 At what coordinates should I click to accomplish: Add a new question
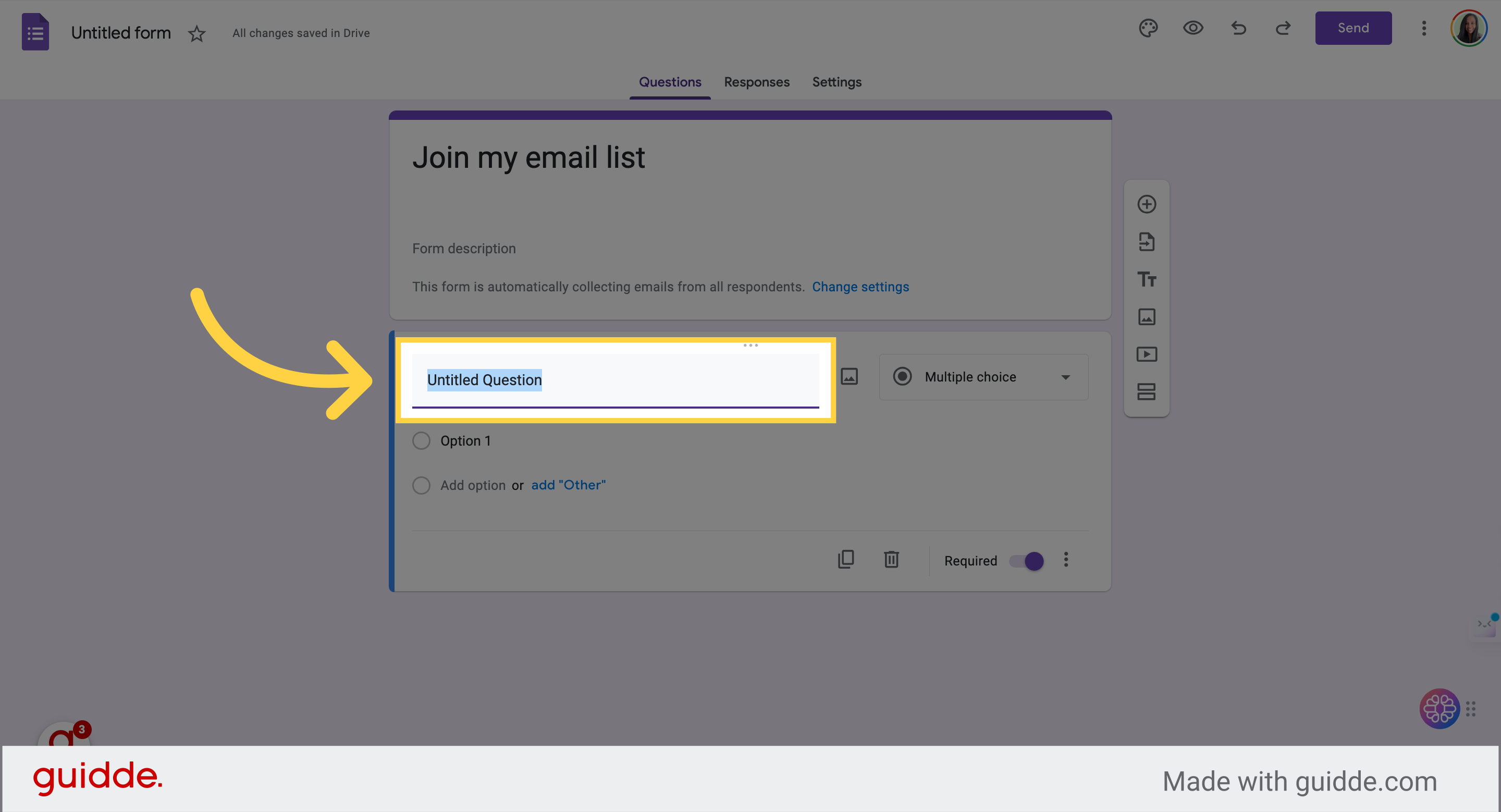pos(1147,204)
